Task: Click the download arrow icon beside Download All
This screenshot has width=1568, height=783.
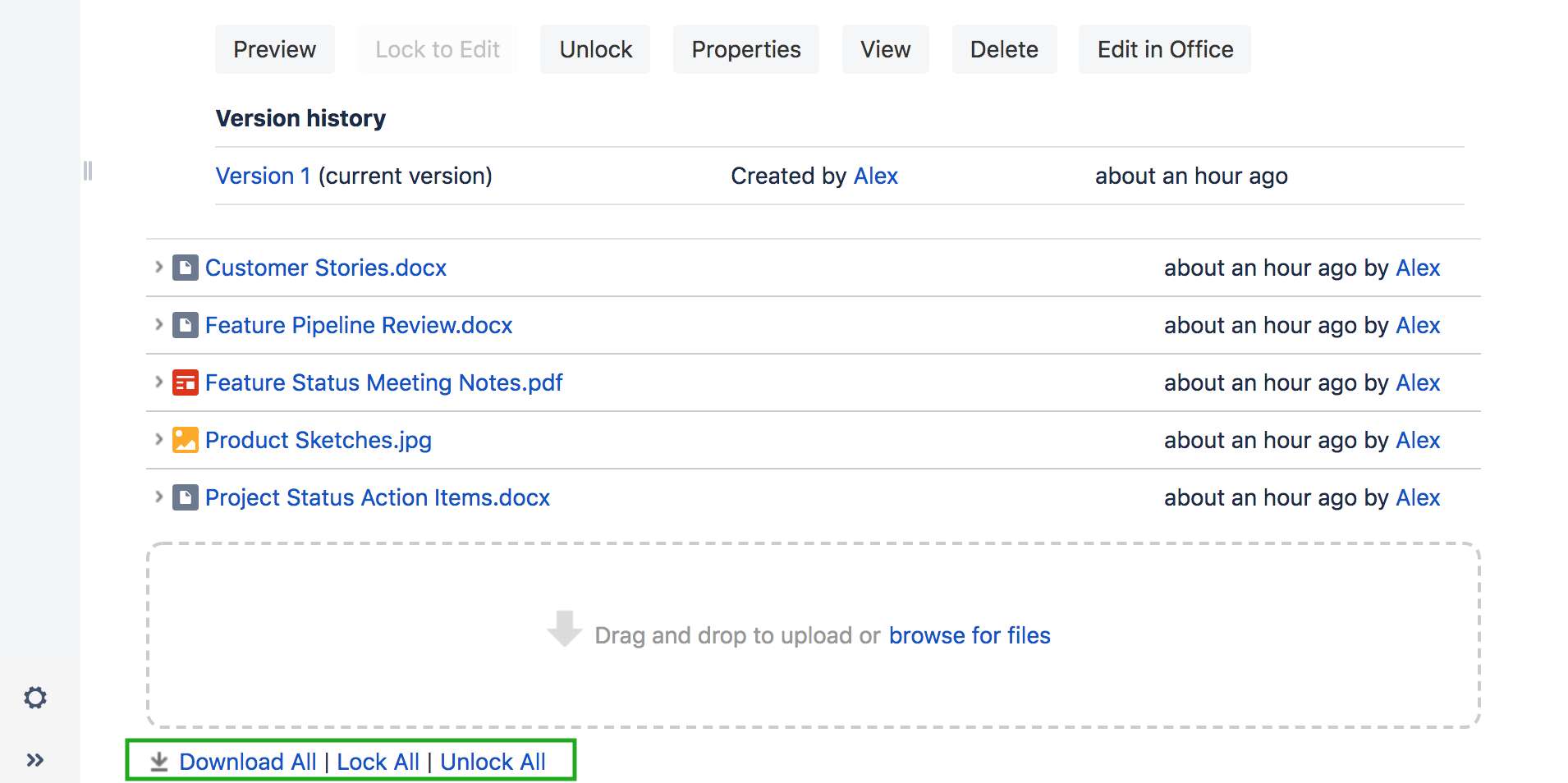Action: coord(159,762)
